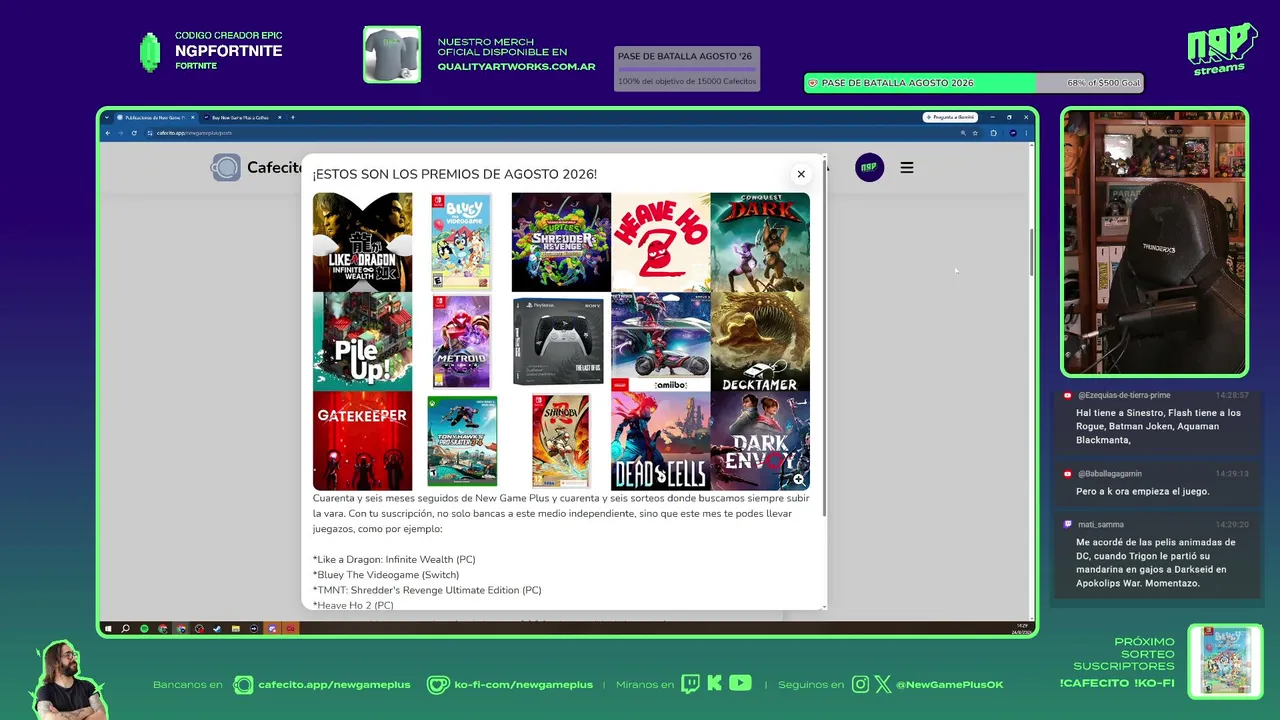Click the 15000 Cafecitos objective progress box
Screen dimensions: 1280x720
687,69
